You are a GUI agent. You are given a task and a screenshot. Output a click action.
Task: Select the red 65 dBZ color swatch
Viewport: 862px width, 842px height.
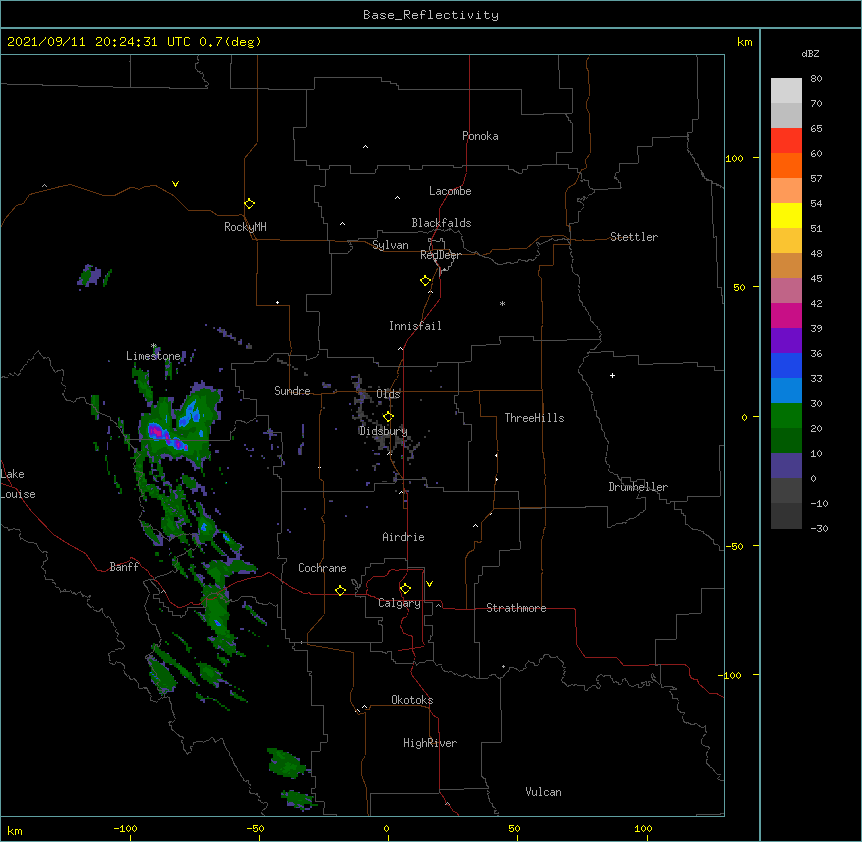click(x=786, y=140)
